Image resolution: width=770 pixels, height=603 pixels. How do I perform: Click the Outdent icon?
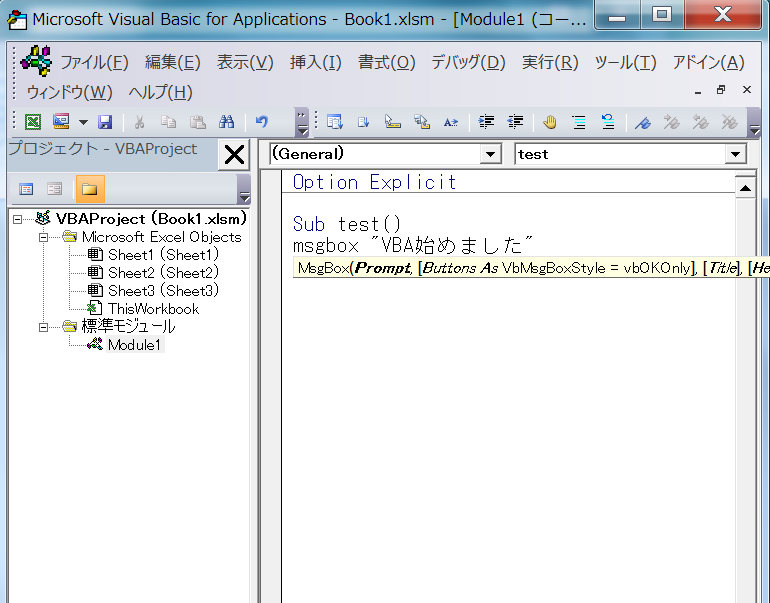coord(515,122)
